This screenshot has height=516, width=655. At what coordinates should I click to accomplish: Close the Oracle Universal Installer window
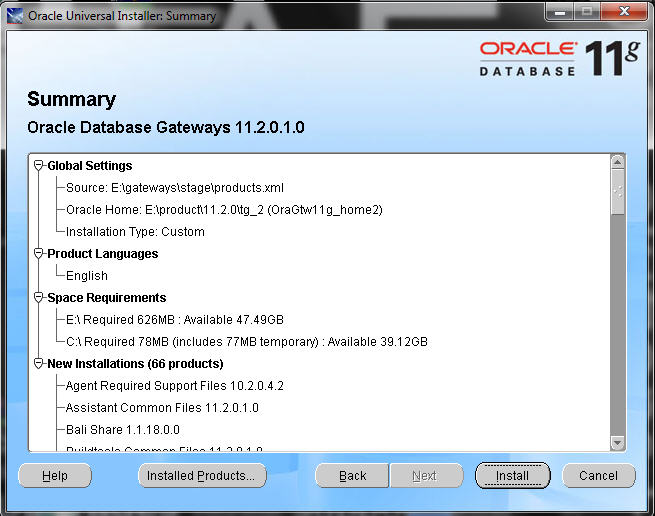[x=625, y=11]
